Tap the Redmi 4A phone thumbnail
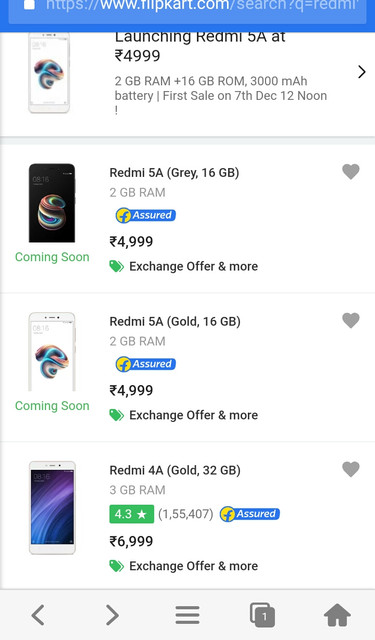The width and height of the screenshot is (375, 640). tap(52, 508)
